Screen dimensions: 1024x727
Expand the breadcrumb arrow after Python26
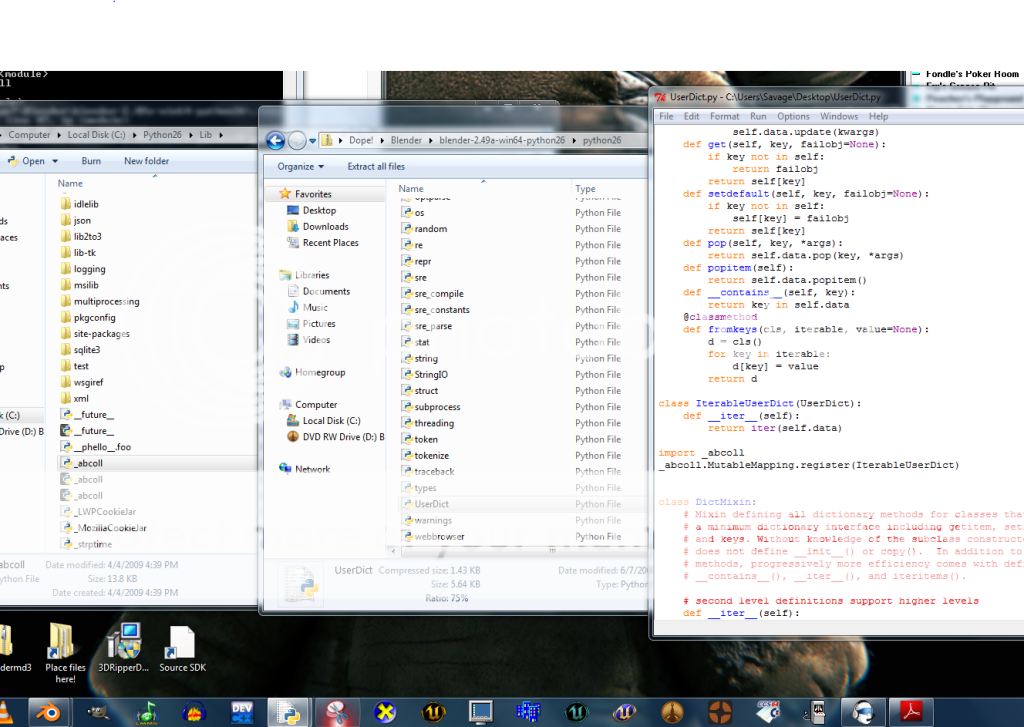[x=191, y=135]
